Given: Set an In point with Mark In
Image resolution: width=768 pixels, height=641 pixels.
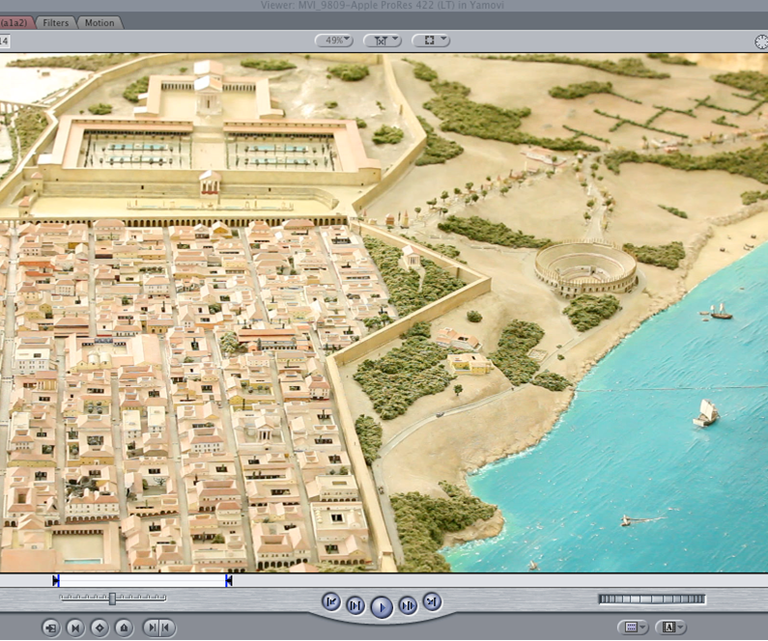Looking at the screenshot, I should pyautogui.click(x=150, y=628).
